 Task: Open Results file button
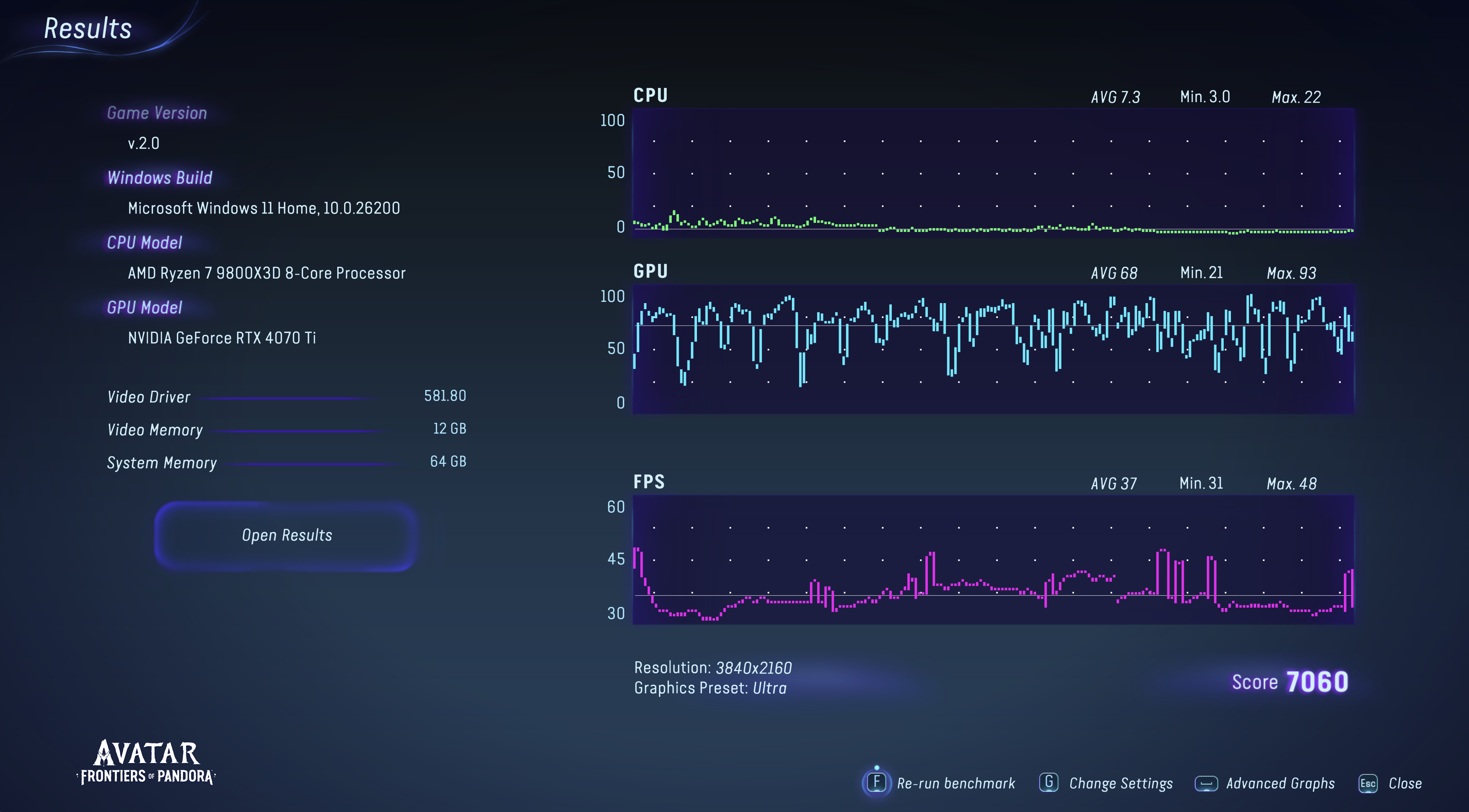[286, 535]
